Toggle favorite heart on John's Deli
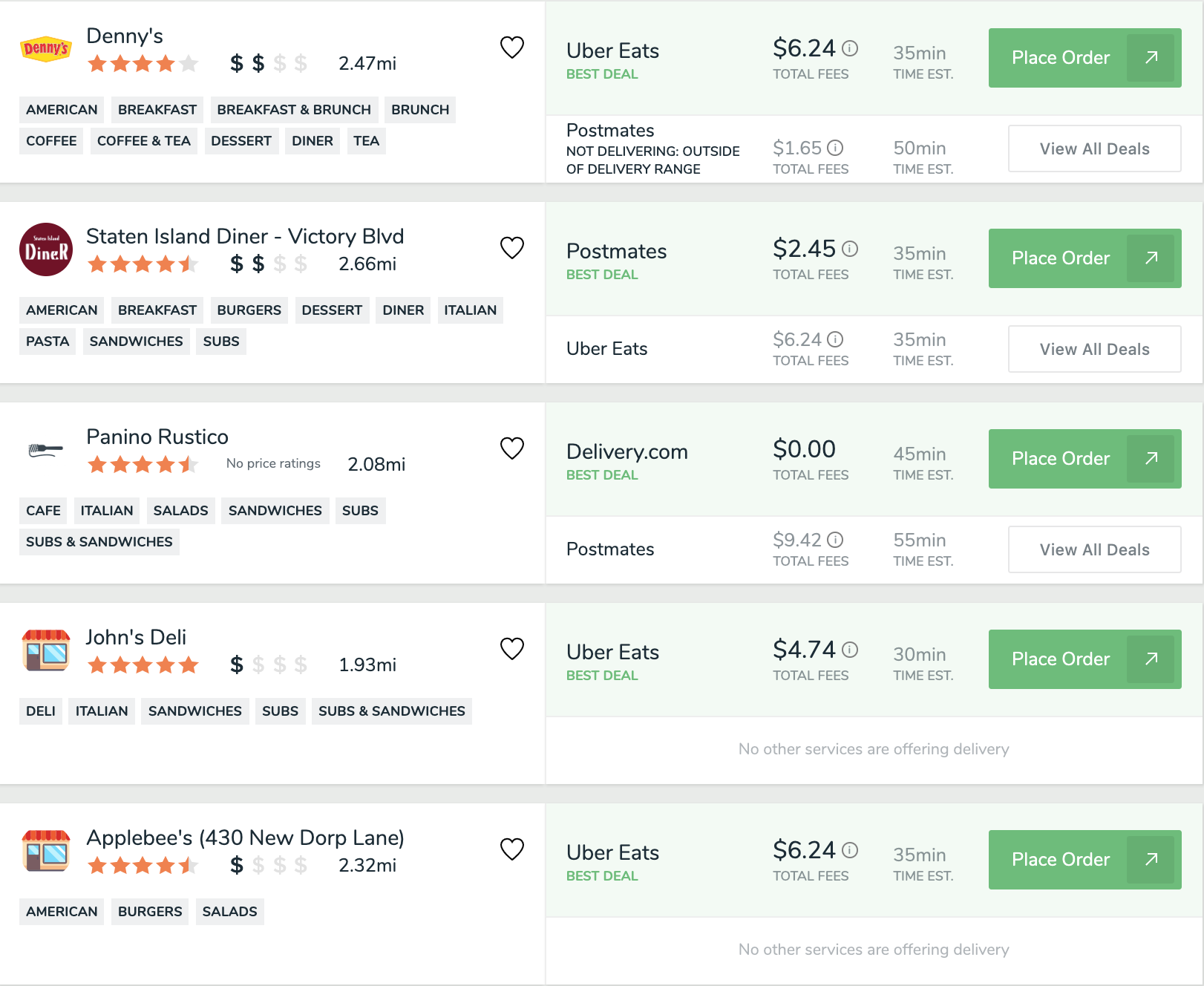This screenshot has width=1204, height=986. (x=512, y=649)
